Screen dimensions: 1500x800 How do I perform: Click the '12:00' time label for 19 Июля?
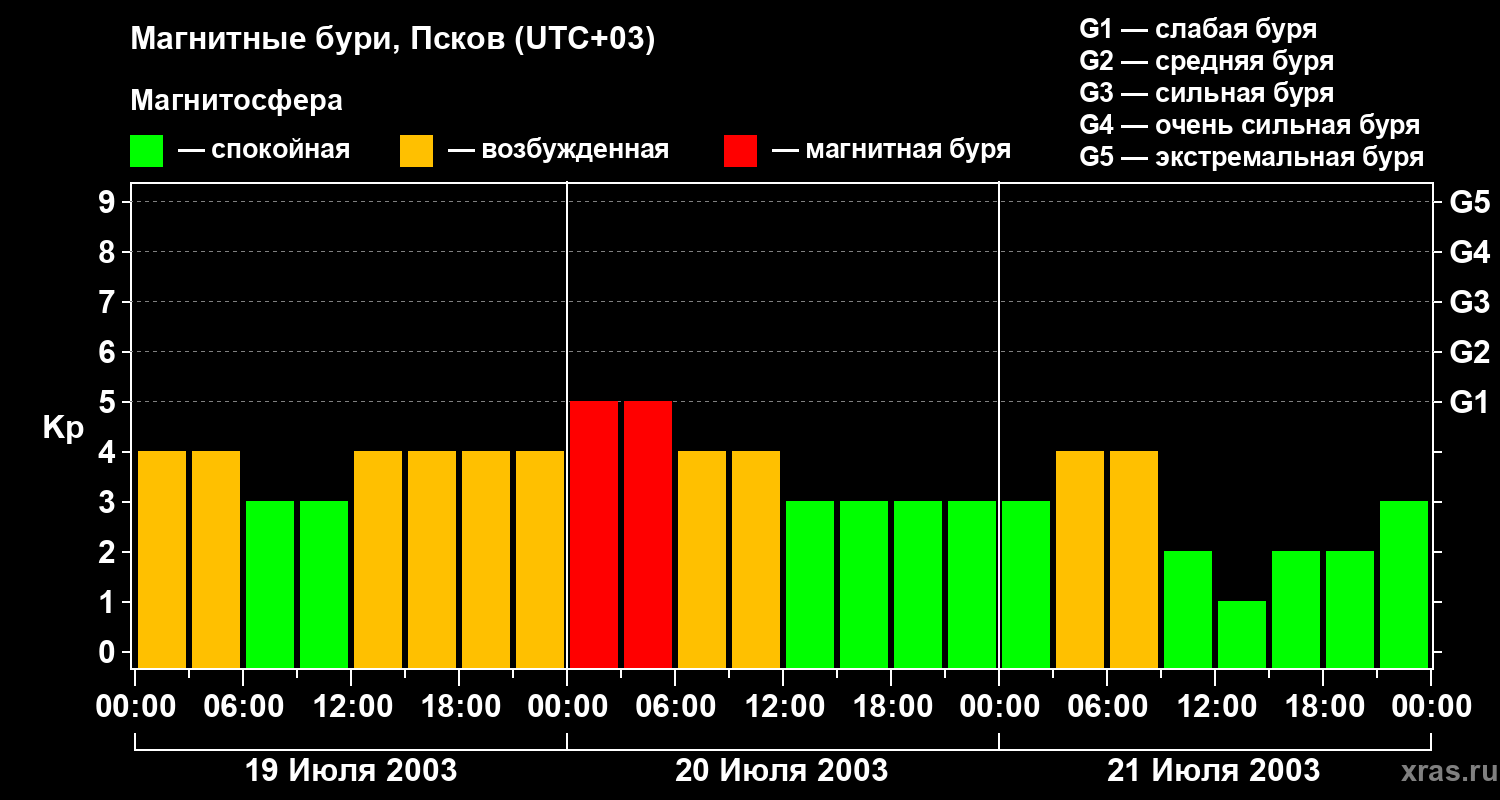(x=351, y=707)
